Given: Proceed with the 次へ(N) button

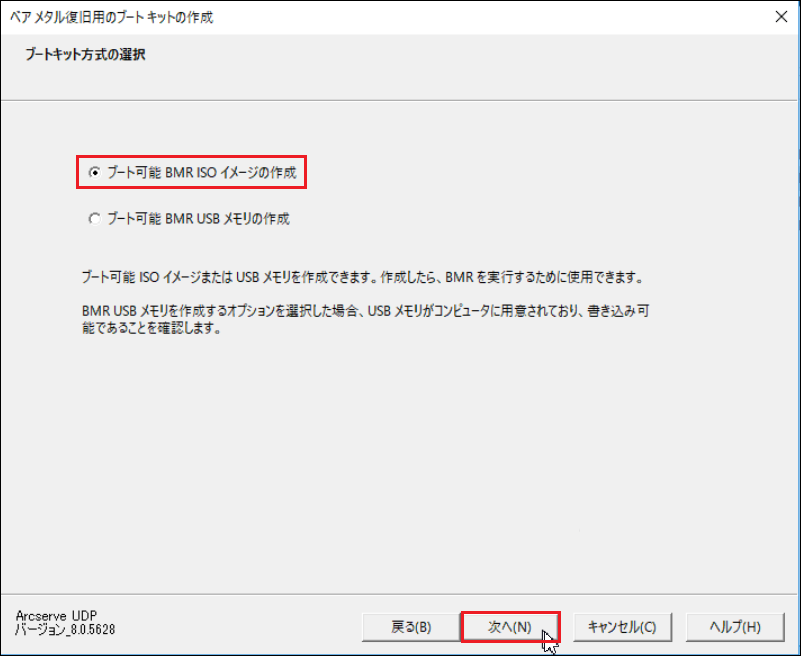Looking at the screenshot, I should point(510,627).
